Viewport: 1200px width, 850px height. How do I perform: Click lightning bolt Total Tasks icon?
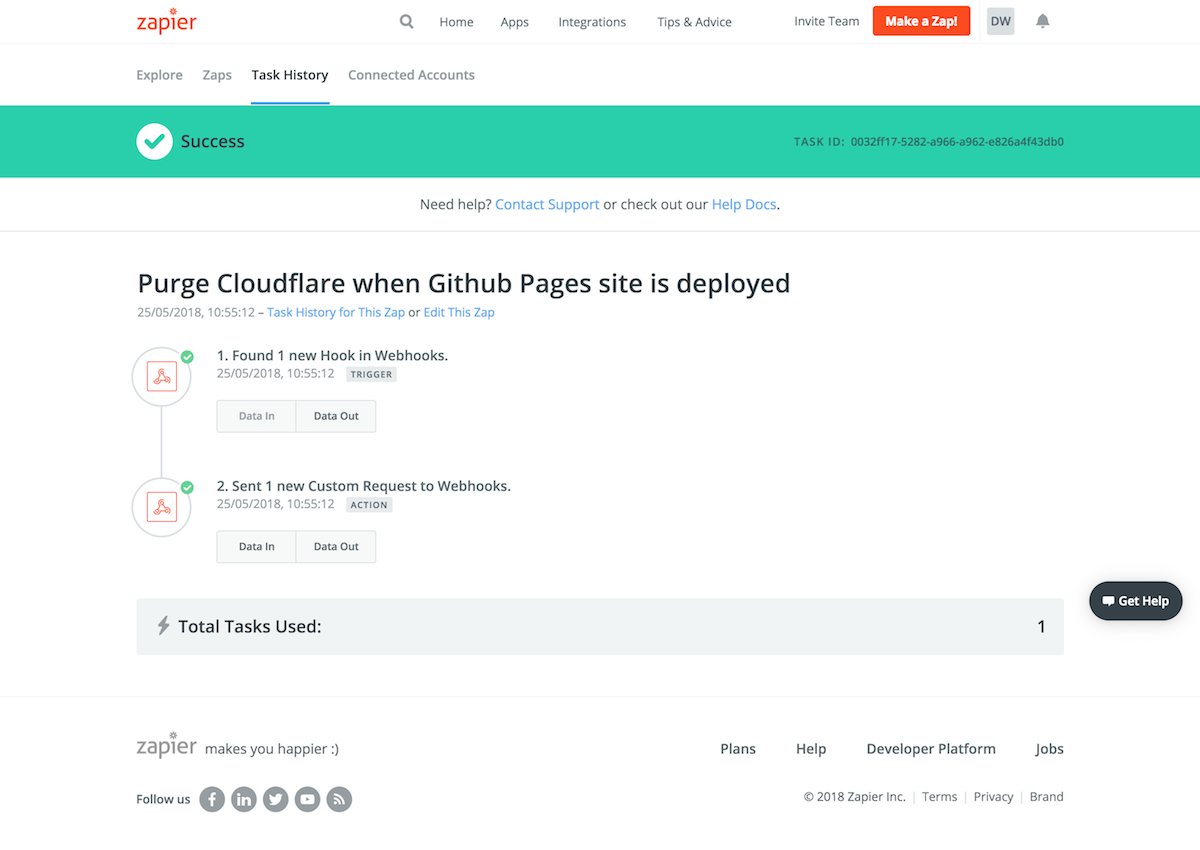[164, 626]
